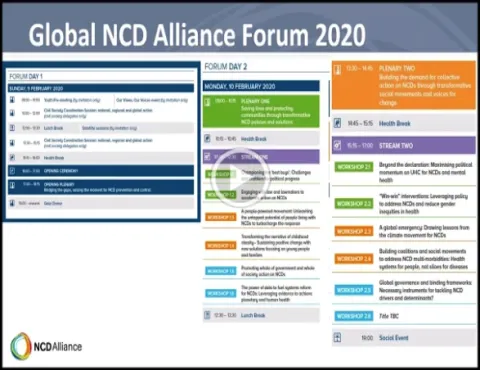Select the WORKSHOP 2.4 orange badge
Viewport: 480px width, 370px height.
[x=354, y=259]
